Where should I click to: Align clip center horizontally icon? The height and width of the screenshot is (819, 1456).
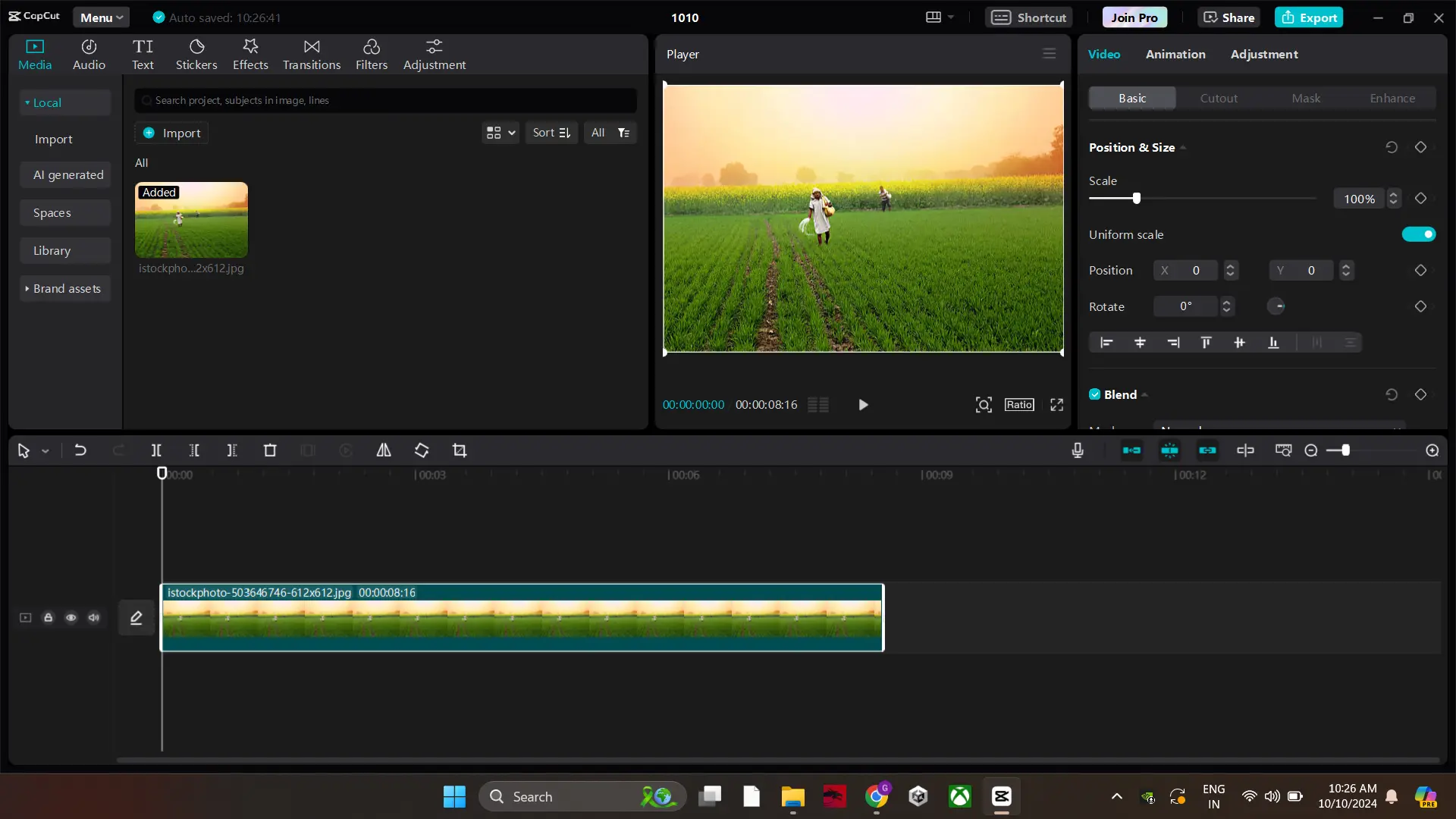click(1140, 343)
